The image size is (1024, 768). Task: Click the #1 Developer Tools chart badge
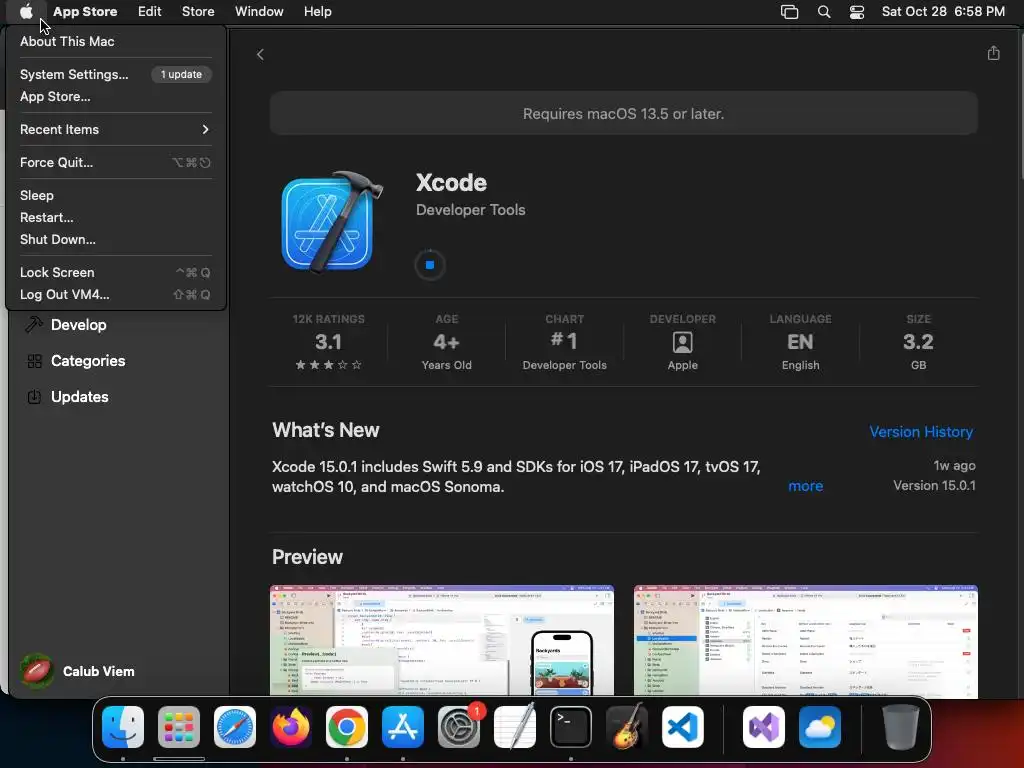(564, 342)
